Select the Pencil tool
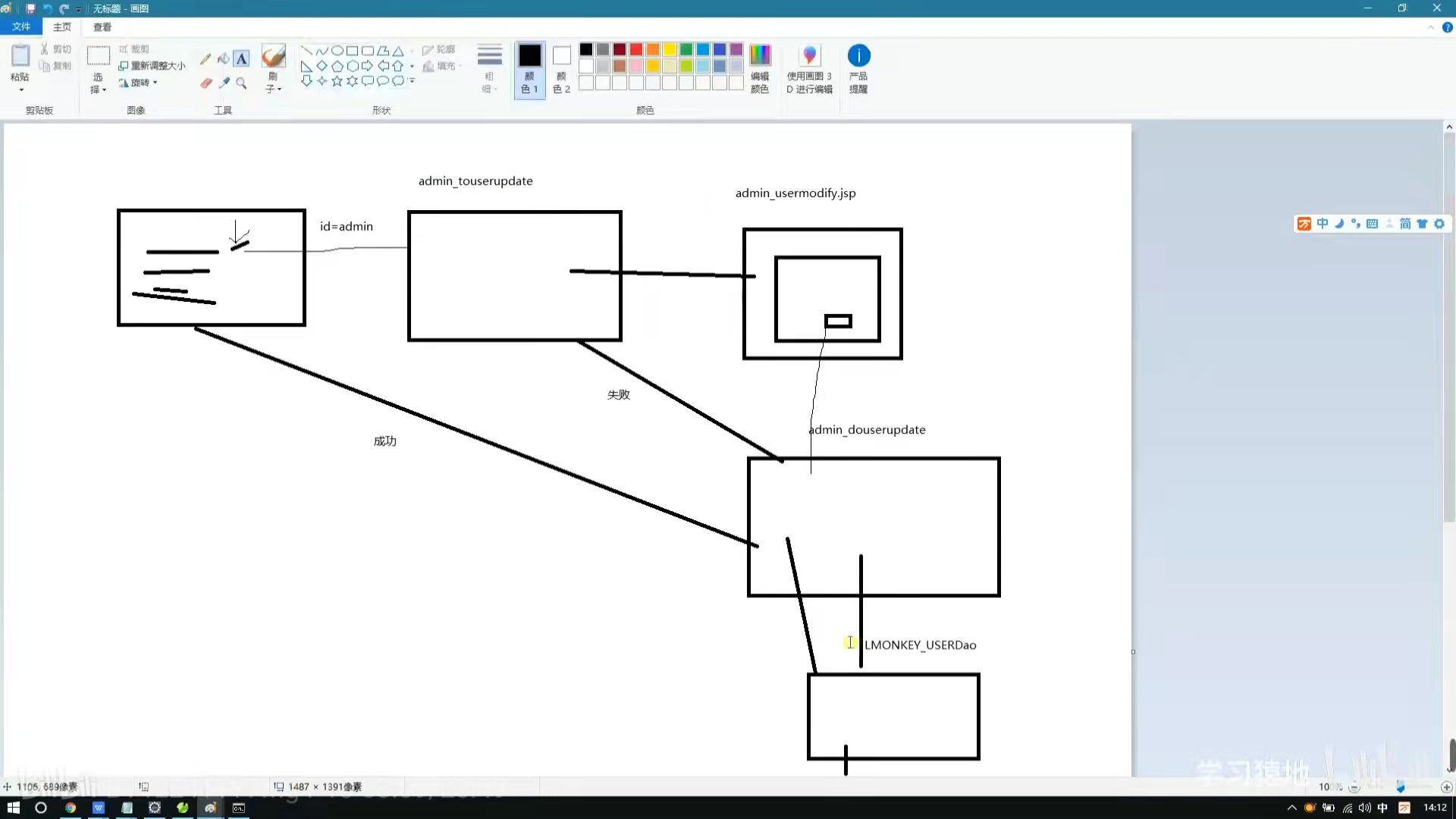The height and width of the screenshot is (819, 1456). point(206,58)
